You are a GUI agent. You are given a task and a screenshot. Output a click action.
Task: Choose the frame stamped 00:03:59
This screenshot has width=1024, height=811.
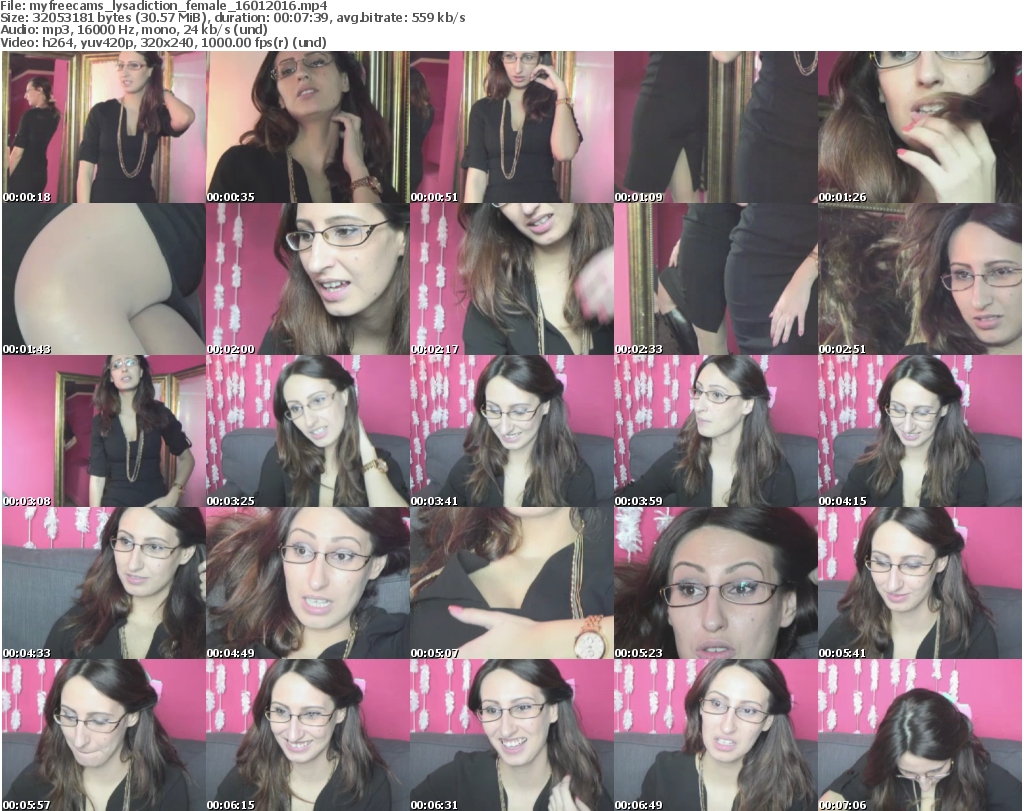(716, 432)
